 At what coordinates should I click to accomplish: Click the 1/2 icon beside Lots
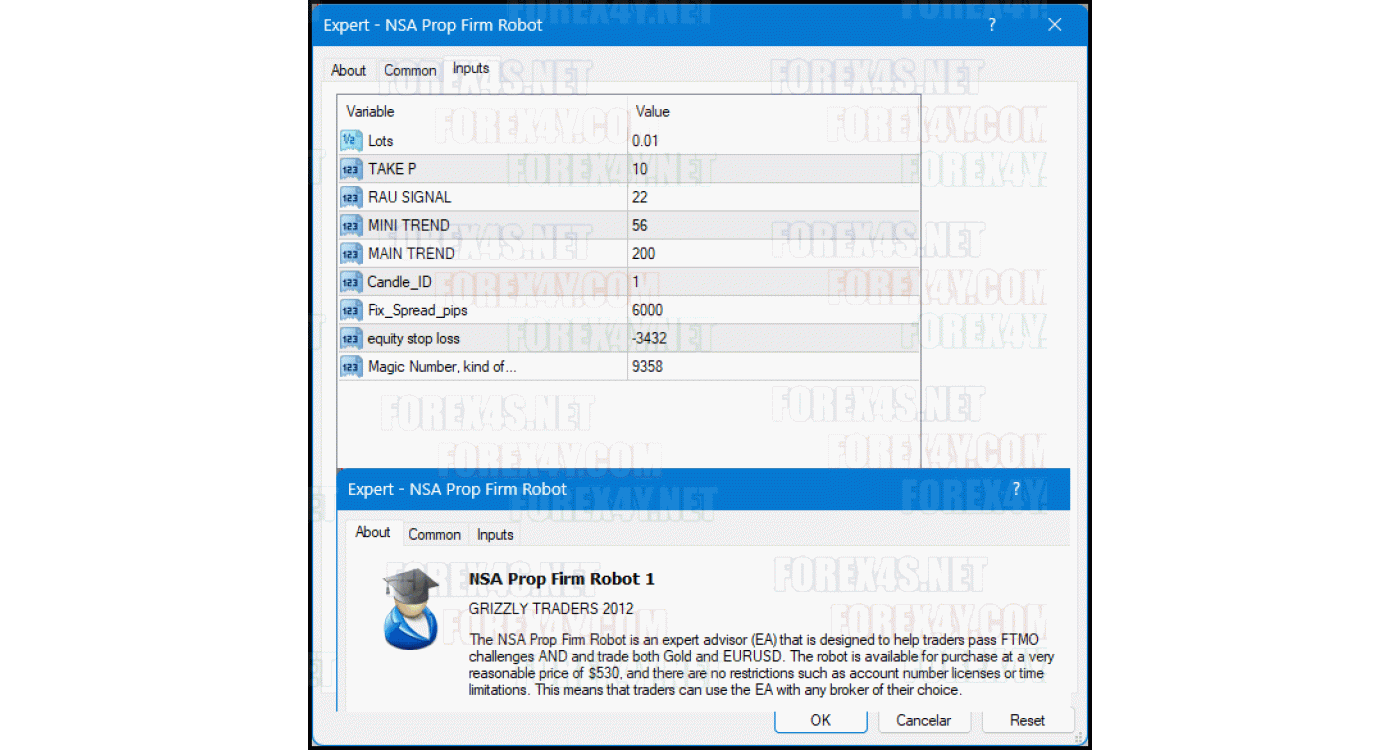tap(351, 141)
